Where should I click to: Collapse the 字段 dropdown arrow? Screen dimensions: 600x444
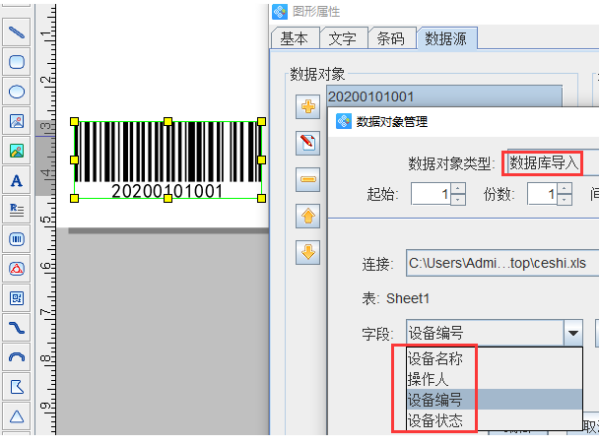[x=573, y=333]
